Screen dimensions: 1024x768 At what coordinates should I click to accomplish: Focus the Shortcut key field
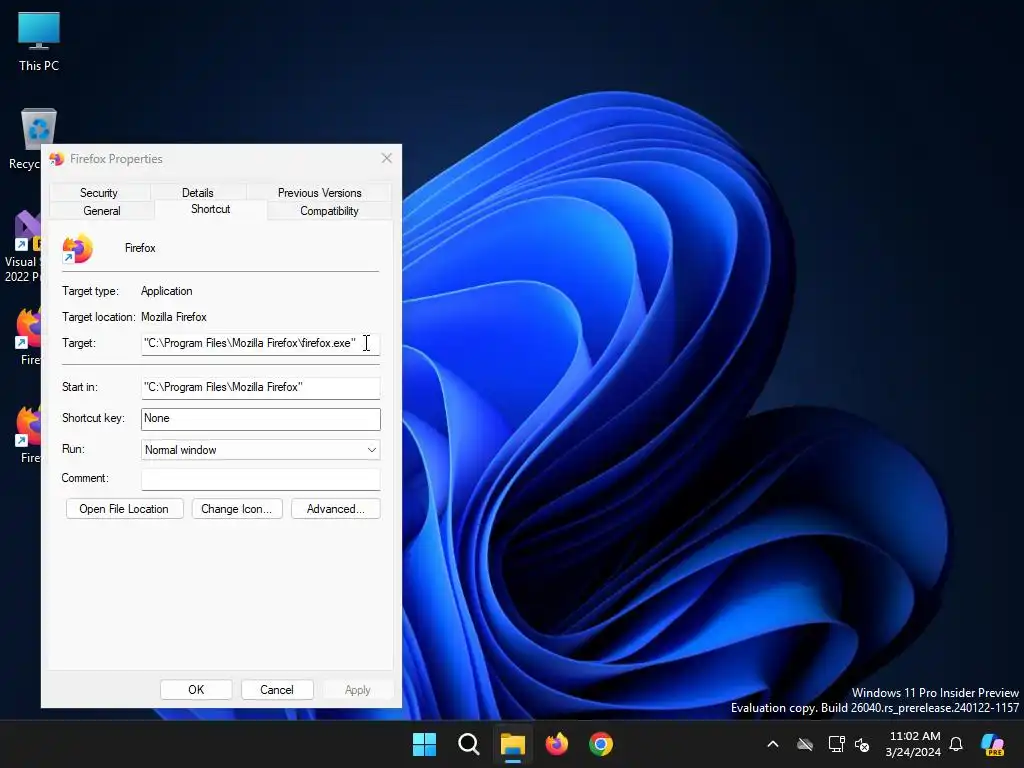pyautogui.click(x=261, y=419)
